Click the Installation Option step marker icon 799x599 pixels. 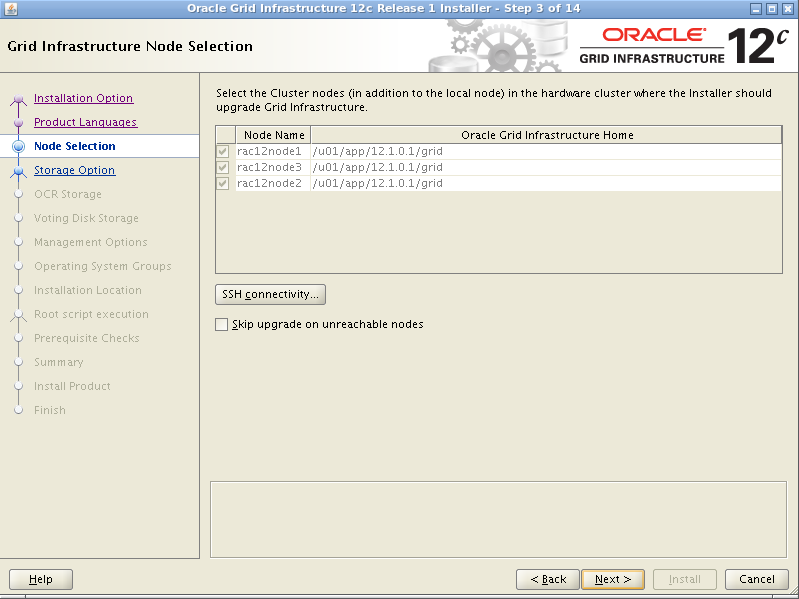tap(18, 99)
